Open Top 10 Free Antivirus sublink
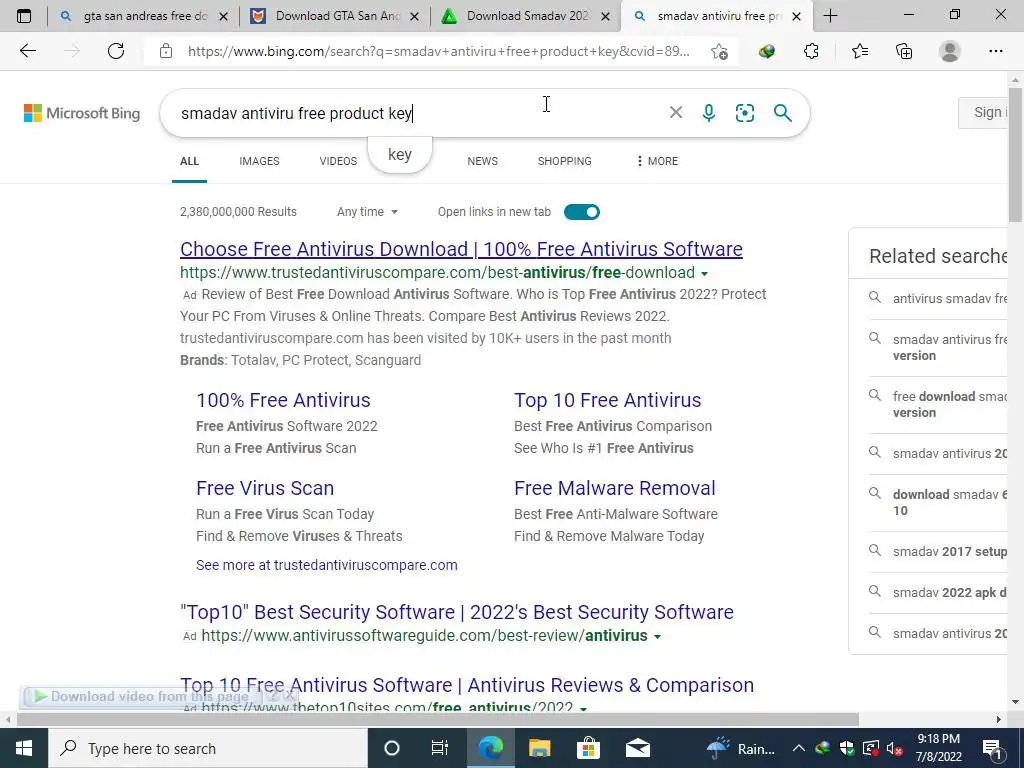 607,400
